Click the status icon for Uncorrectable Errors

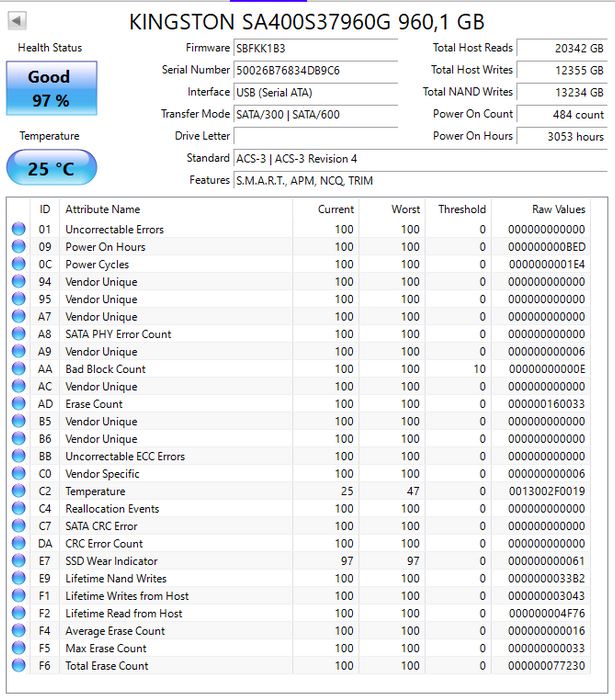[x=18, y=230]
